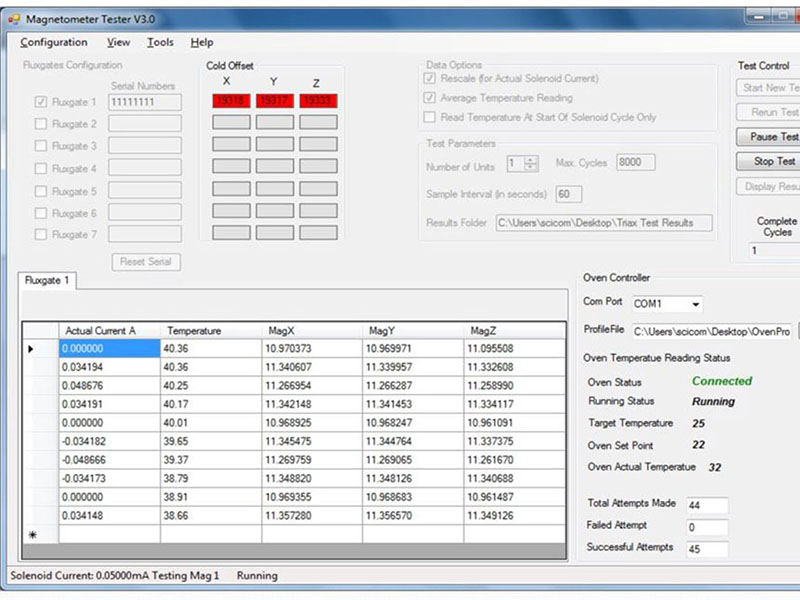Click the Start New Test button
Screen dimensions: 800x600
(768, 88)
